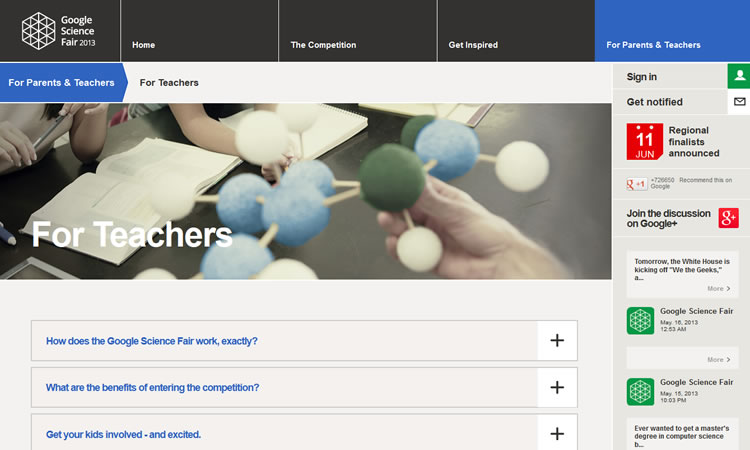Click the Google Science Fair 2013 logo

pos(58,31)
